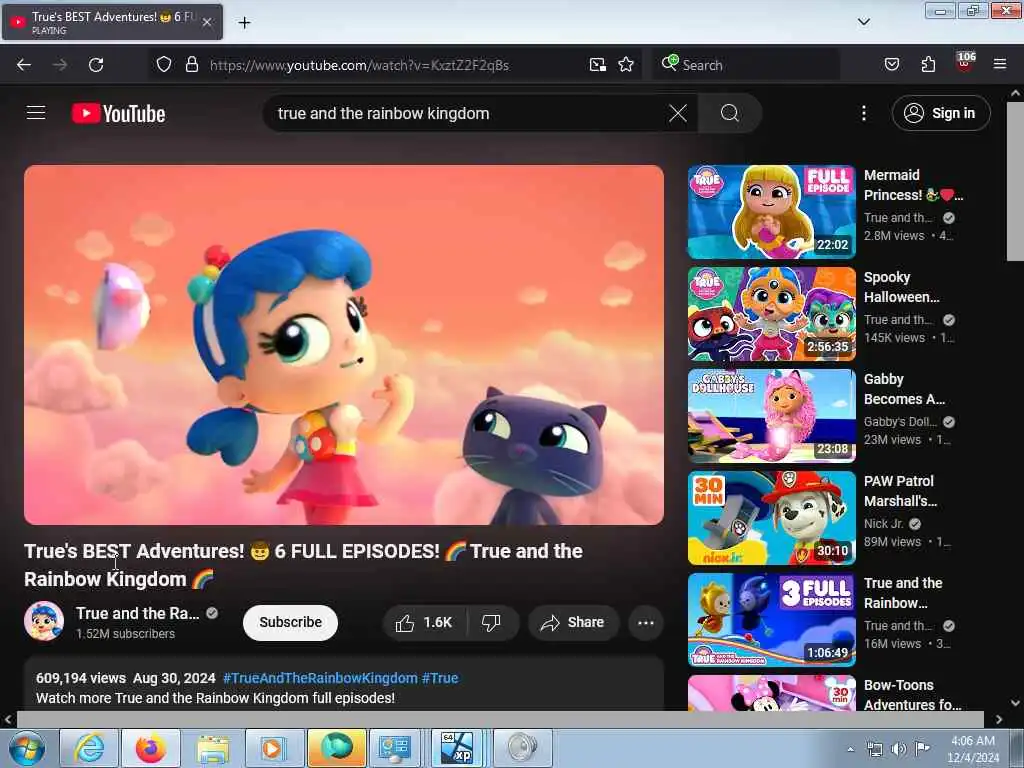Click the Share button
The image size is (1024, 768).
coord(573,622)
